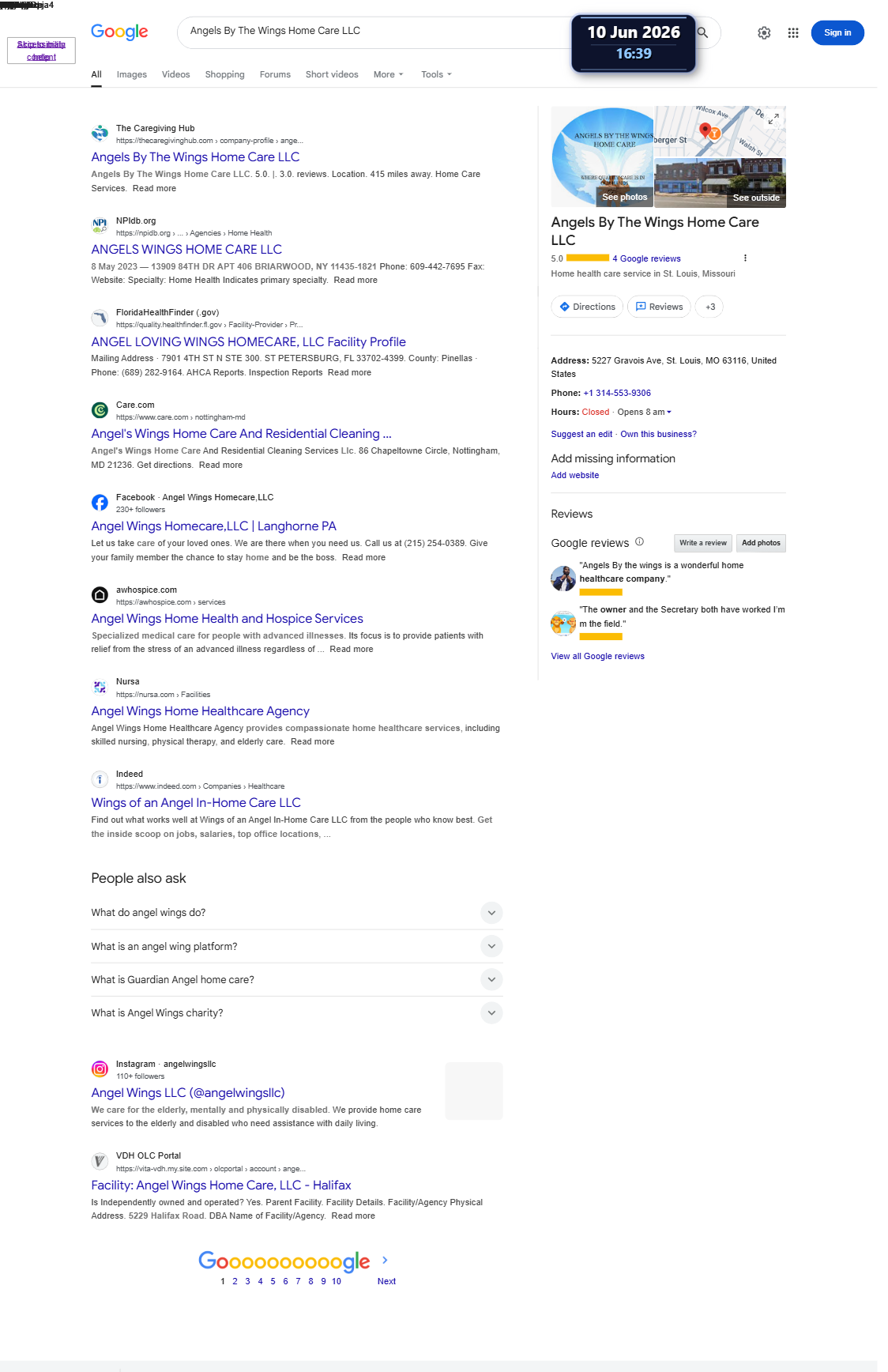Click the next page arrow in pagination
The height and width of the screenshot is (1372, 888).
[385, 1260]
